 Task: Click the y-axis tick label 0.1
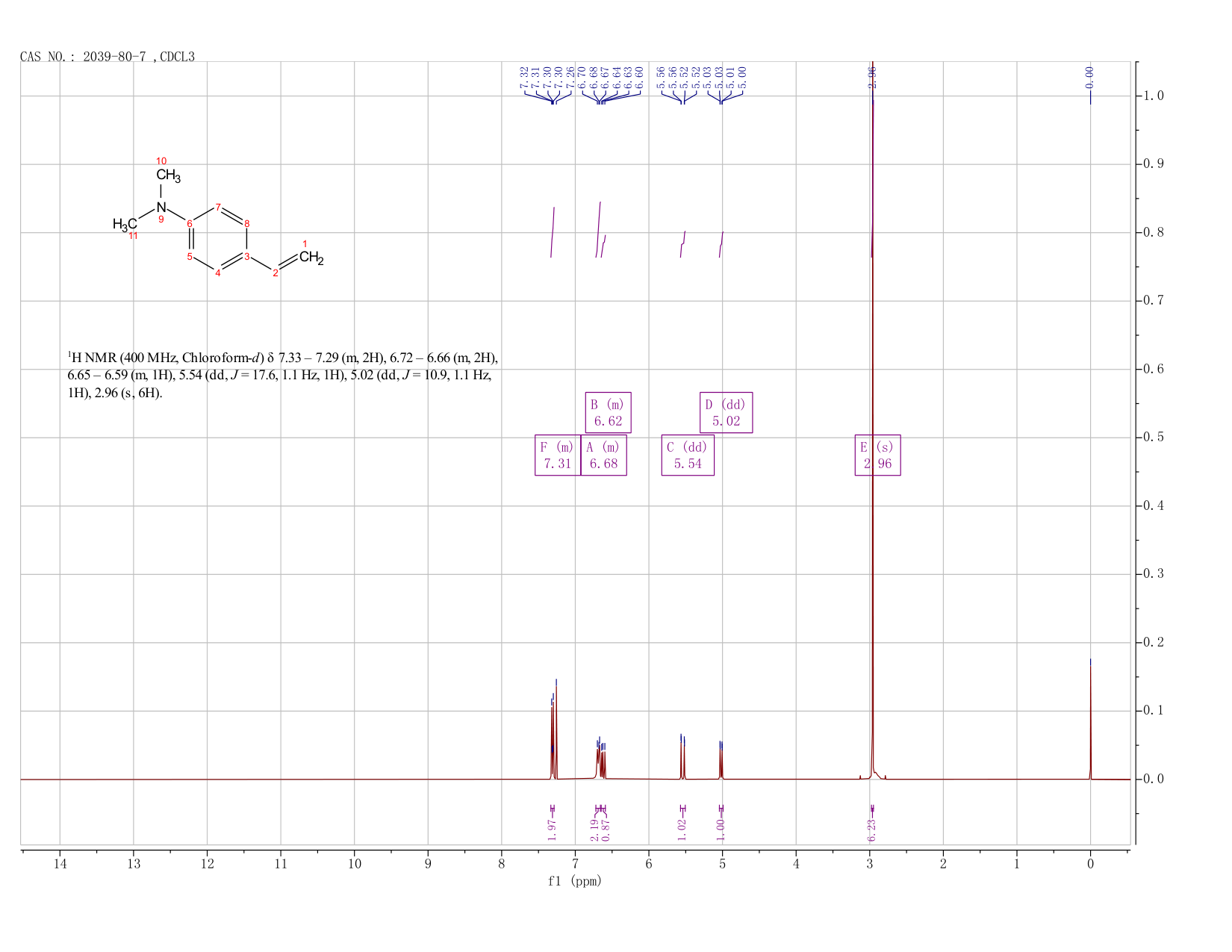coord(1154,711)
